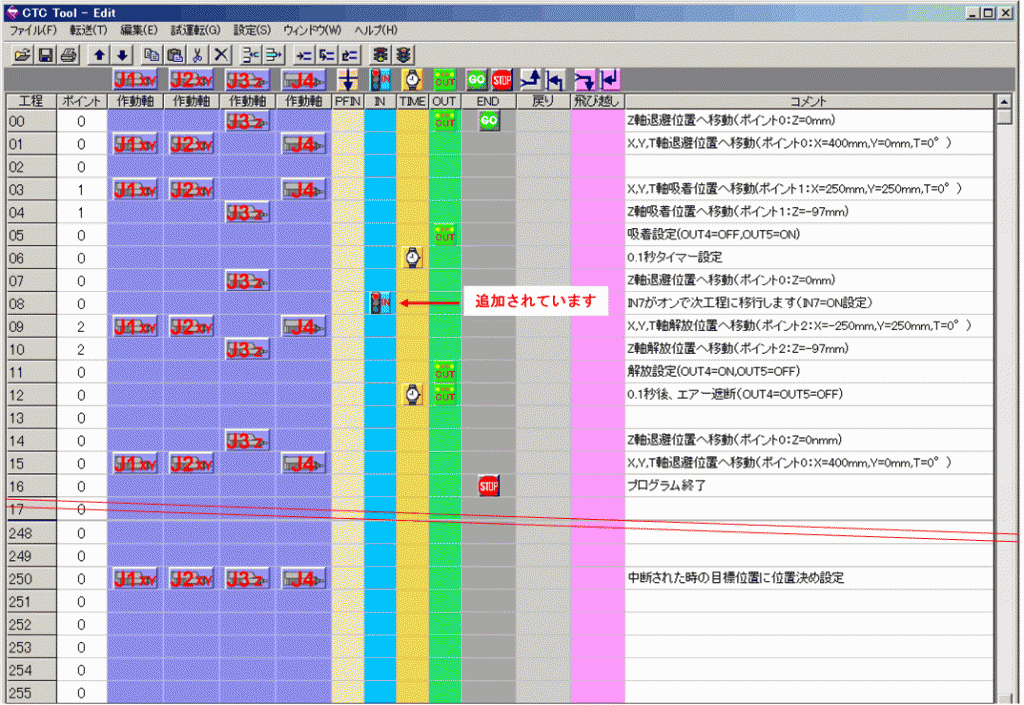Open the ファイル(F) menu
Image resolution: width=1024 pixels, height=705 pixels.
(33, 30)
